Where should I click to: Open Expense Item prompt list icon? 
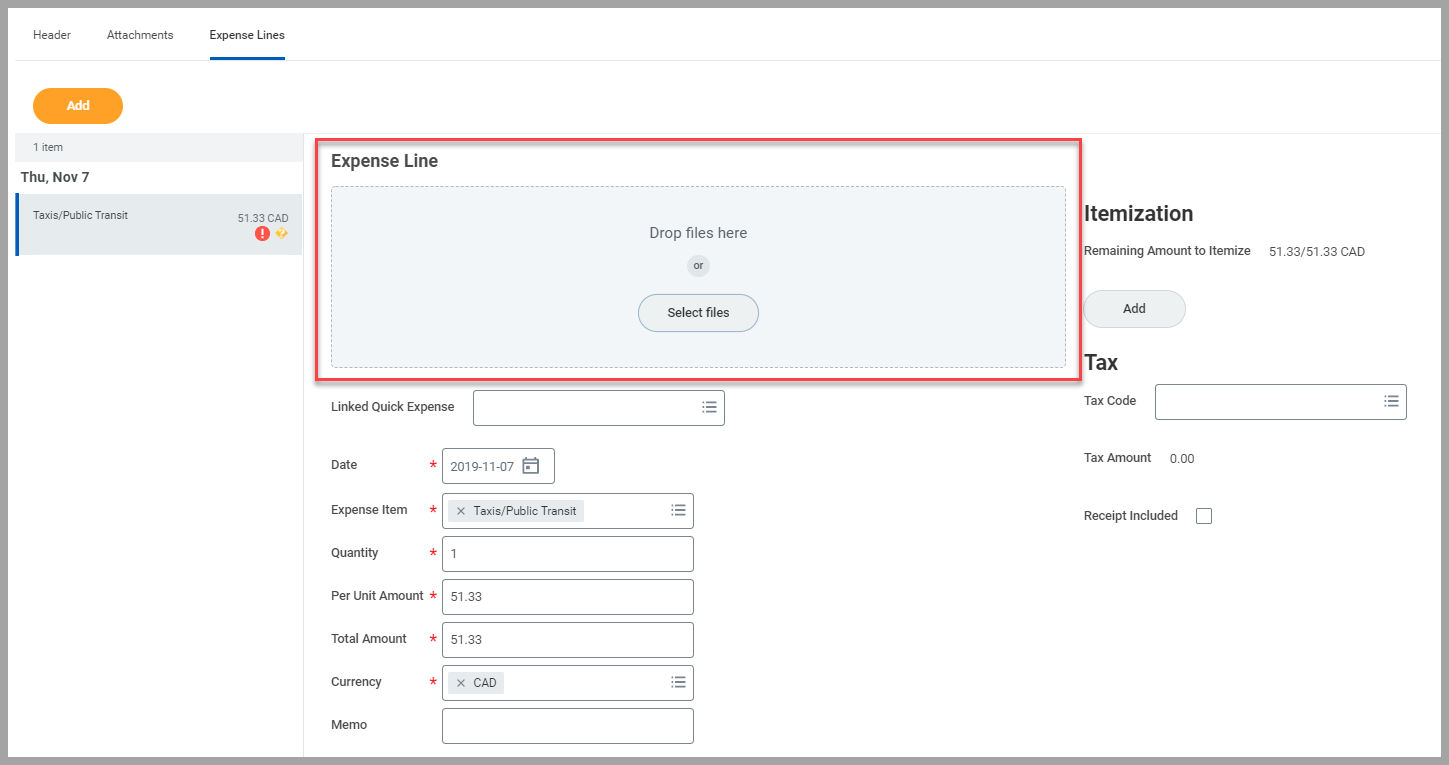click(678, 511)
